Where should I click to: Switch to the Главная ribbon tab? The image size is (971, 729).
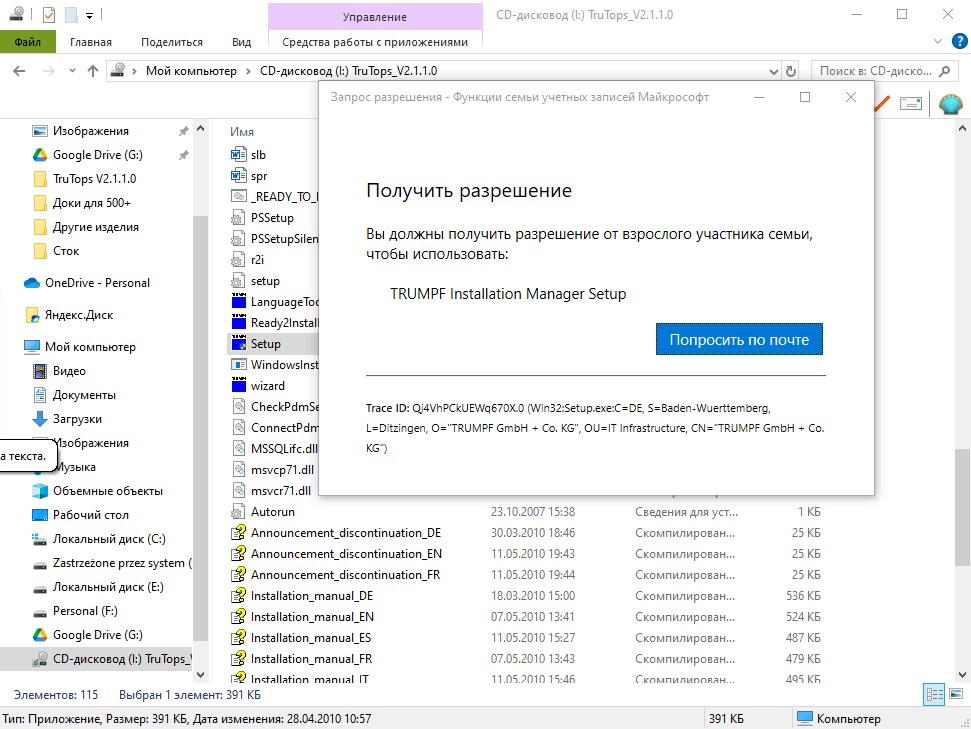pyautogui.click(x=91, y=42)
